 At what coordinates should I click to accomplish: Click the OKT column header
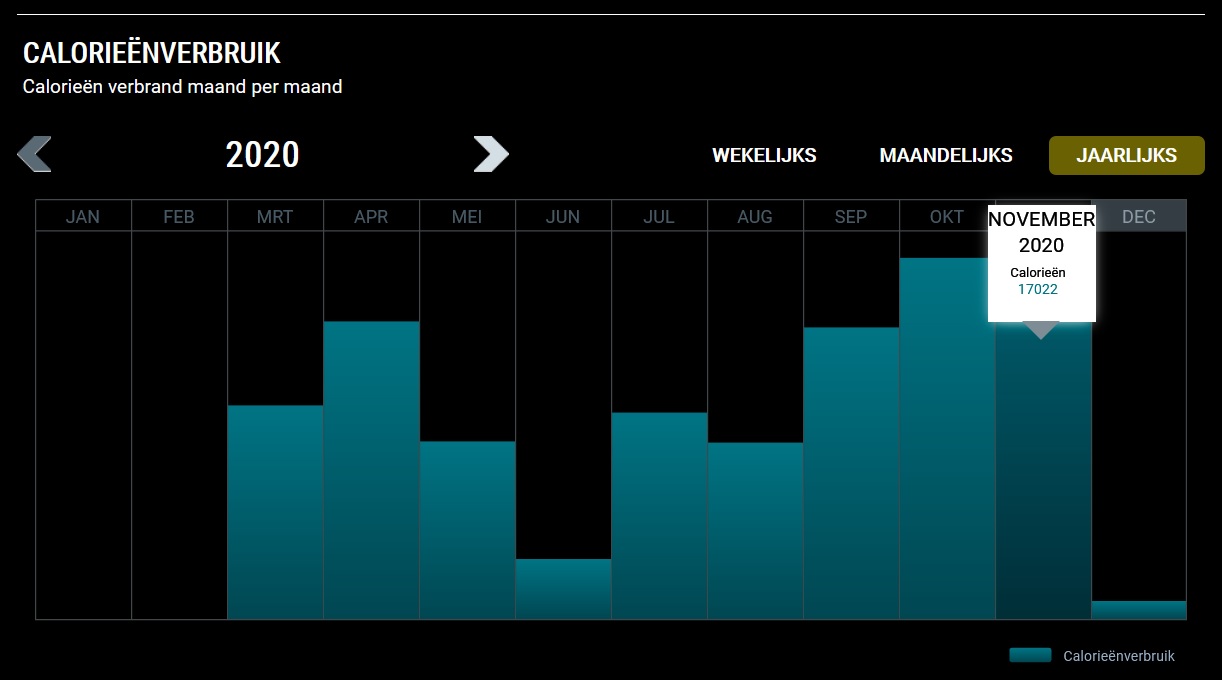tap(947, 216)
